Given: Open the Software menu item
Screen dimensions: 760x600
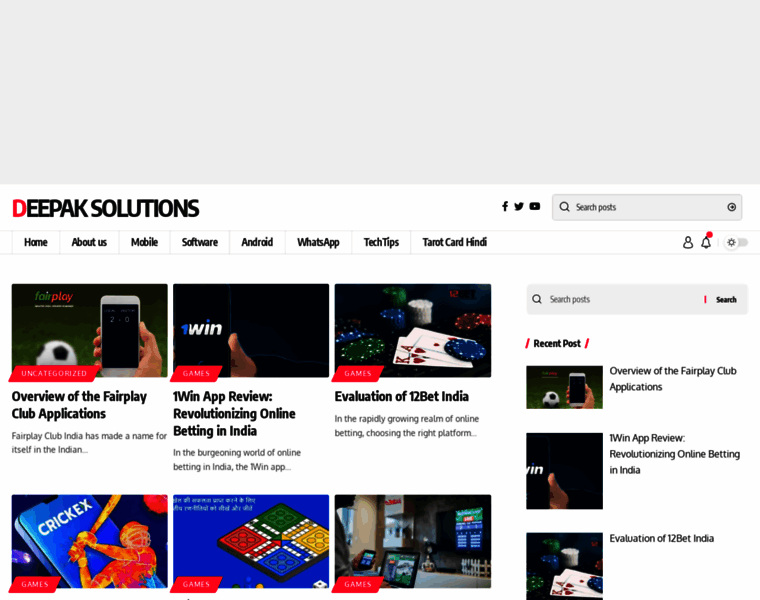Looking at the screenshot, I should [200, 242].
